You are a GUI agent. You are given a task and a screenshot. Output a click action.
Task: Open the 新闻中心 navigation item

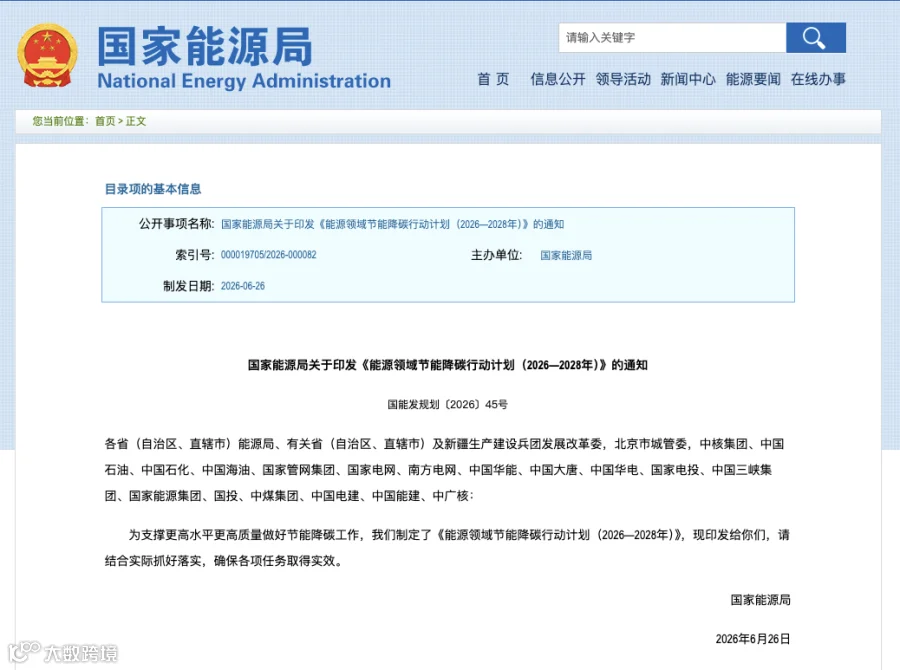(x=688, y=79)
